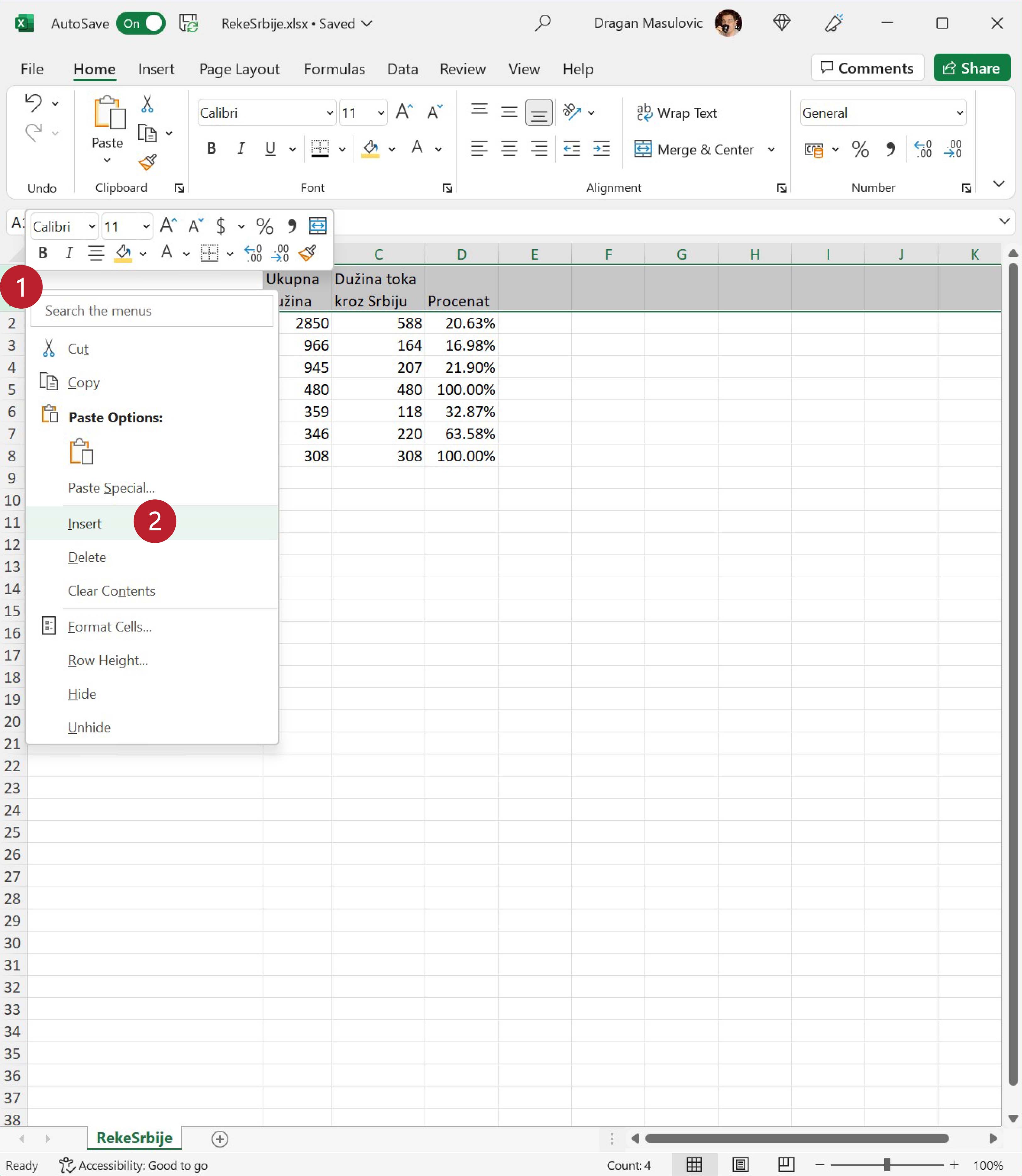Add a new sheet with plus icon
Screen dimensions: 1022x1176
click(219, 1139)
